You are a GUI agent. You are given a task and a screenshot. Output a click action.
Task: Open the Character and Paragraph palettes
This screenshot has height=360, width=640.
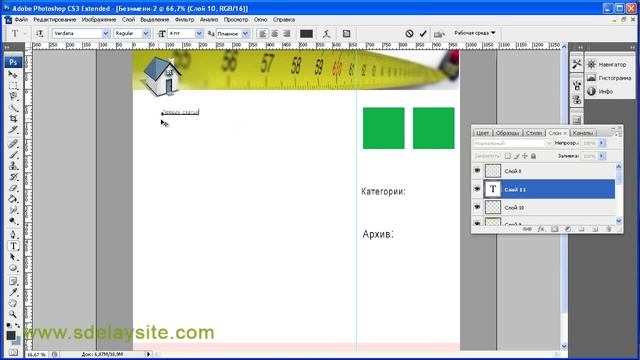coord(347,33)
